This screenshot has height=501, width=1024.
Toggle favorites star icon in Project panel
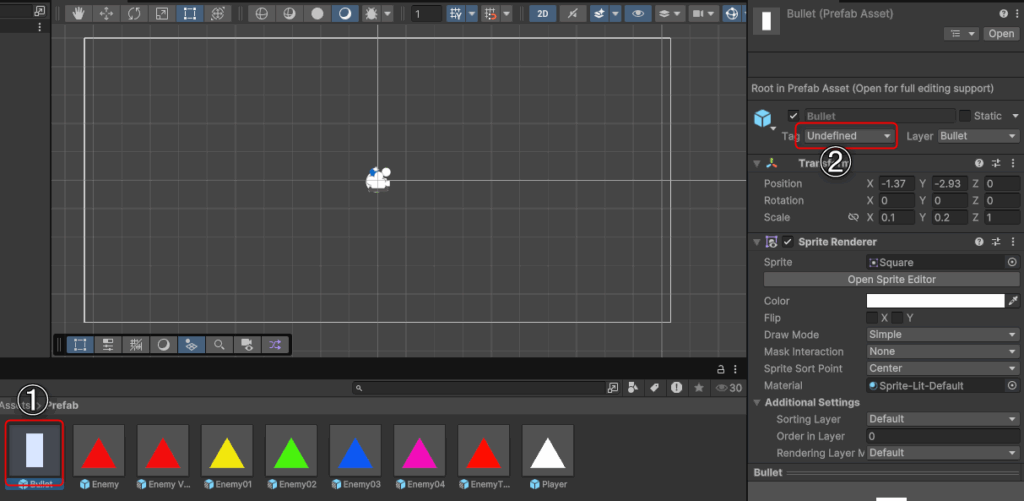(699, 388)
